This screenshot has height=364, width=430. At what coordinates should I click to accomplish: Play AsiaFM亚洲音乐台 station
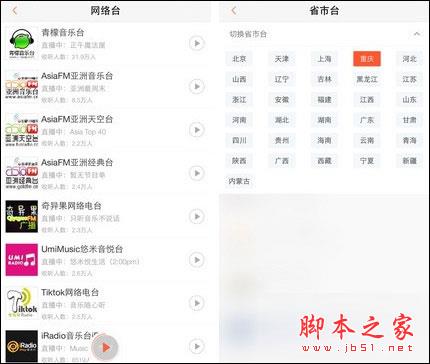point(197,87)
